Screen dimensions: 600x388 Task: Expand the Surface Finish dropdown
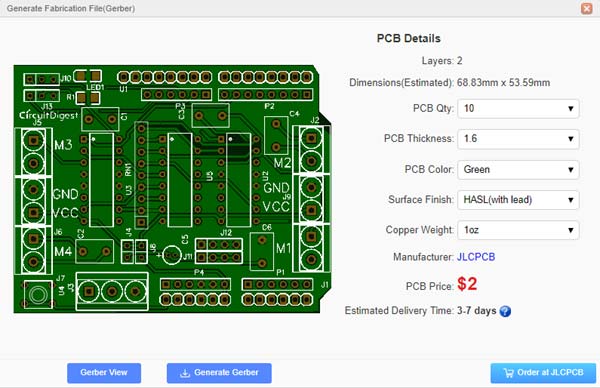coord(518,199)
